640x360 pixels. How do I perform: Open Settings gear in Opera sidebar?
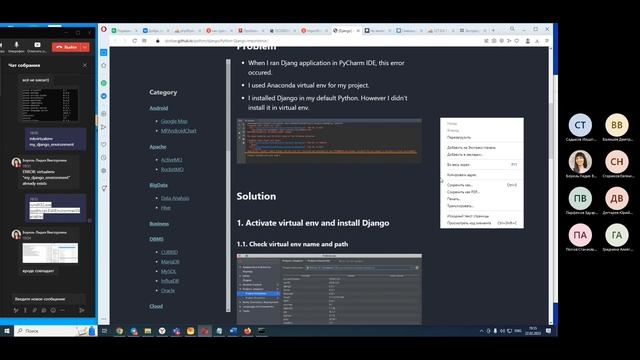coord(104,171)
